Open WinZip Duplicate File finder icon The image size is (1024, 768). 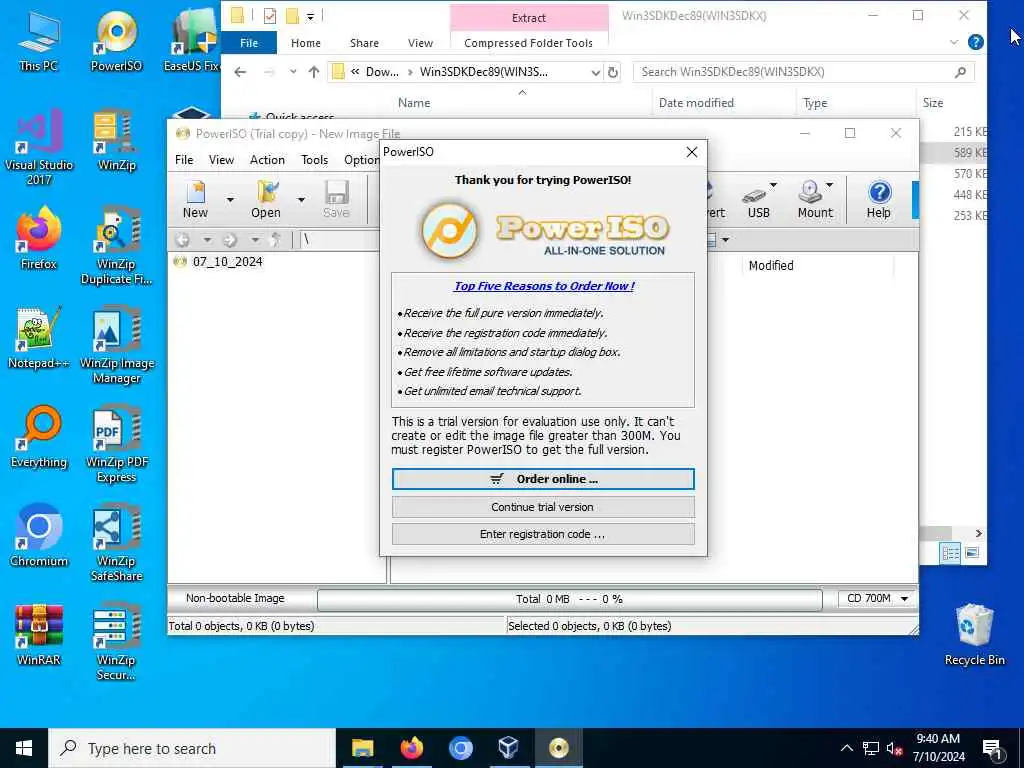pyautogui.click(x=116, y=246)
